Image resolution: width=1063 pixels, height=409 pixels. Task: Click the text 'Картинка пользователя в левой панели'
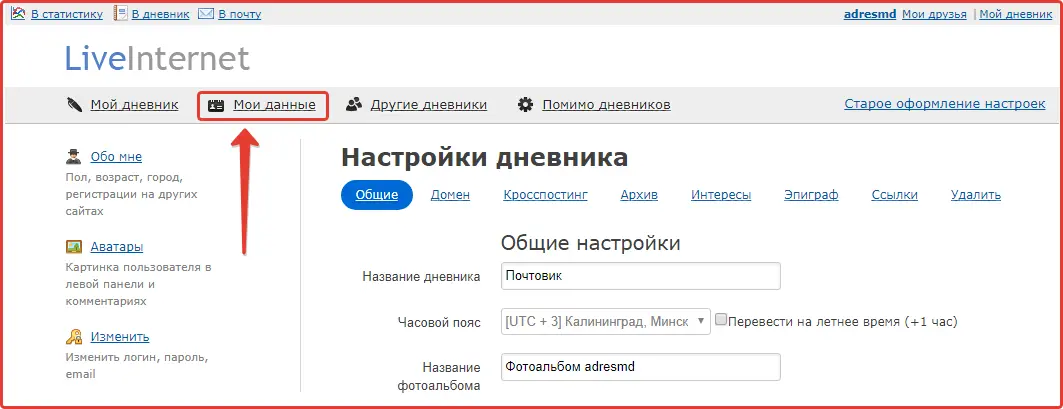coord(138,275)
